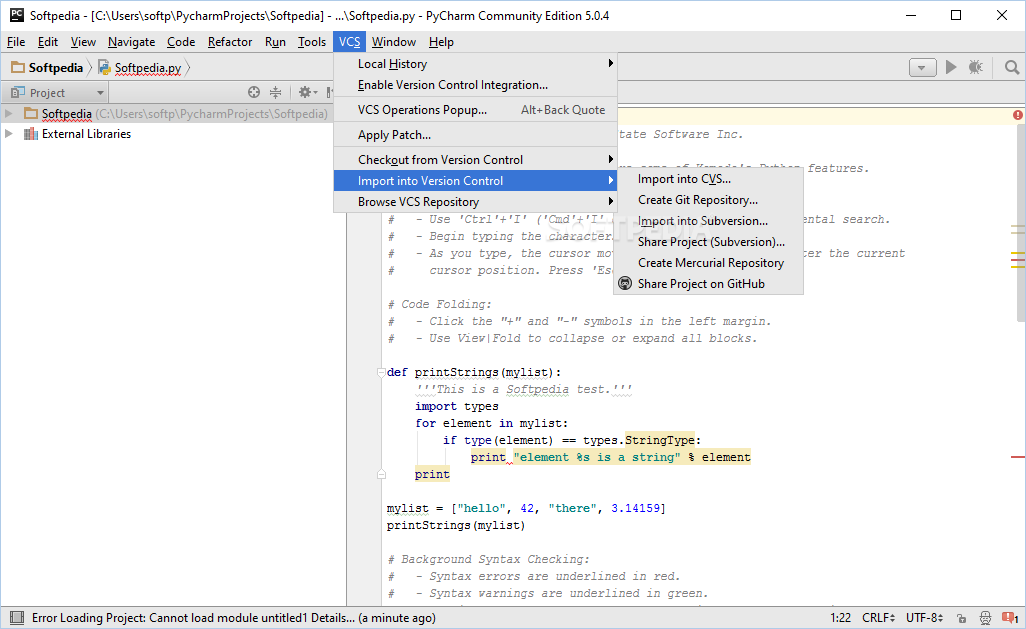Screen dimensions: 1026x629
Task: Click the fold end marker near print line
Action: [381, 475]
